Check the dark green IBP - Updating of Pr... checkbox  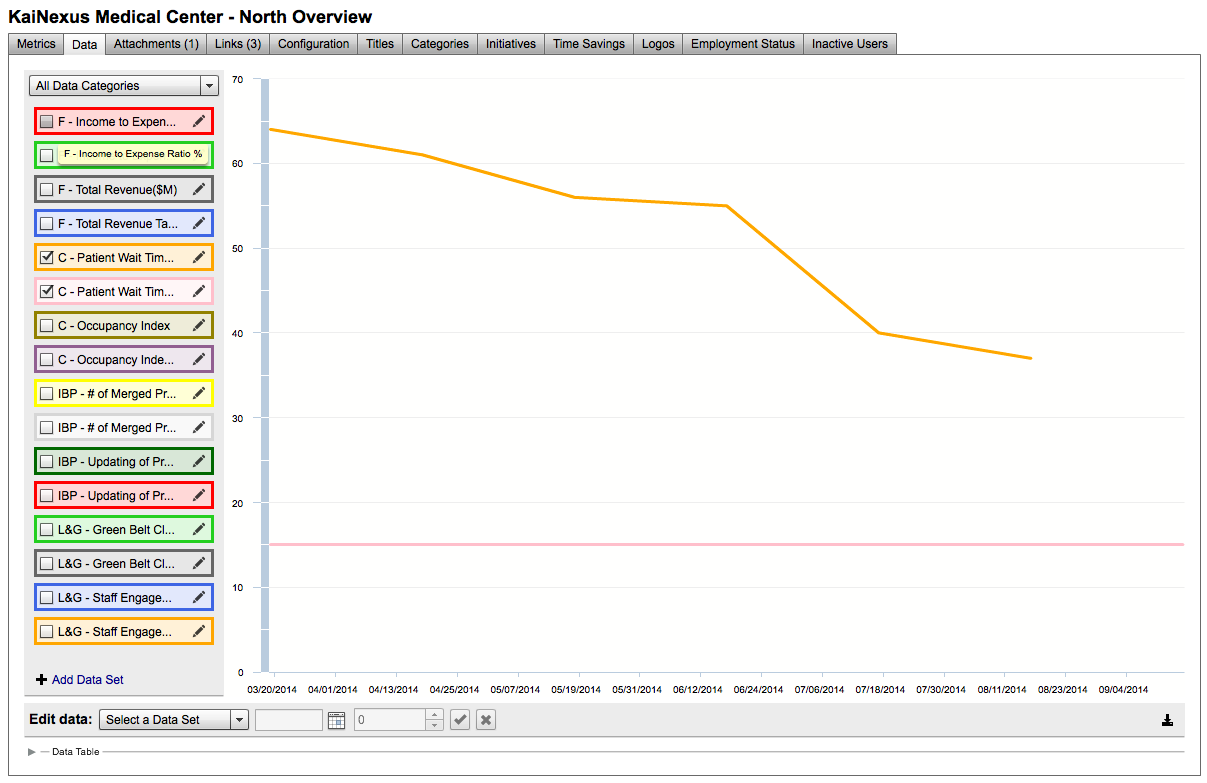click(47, 462)
